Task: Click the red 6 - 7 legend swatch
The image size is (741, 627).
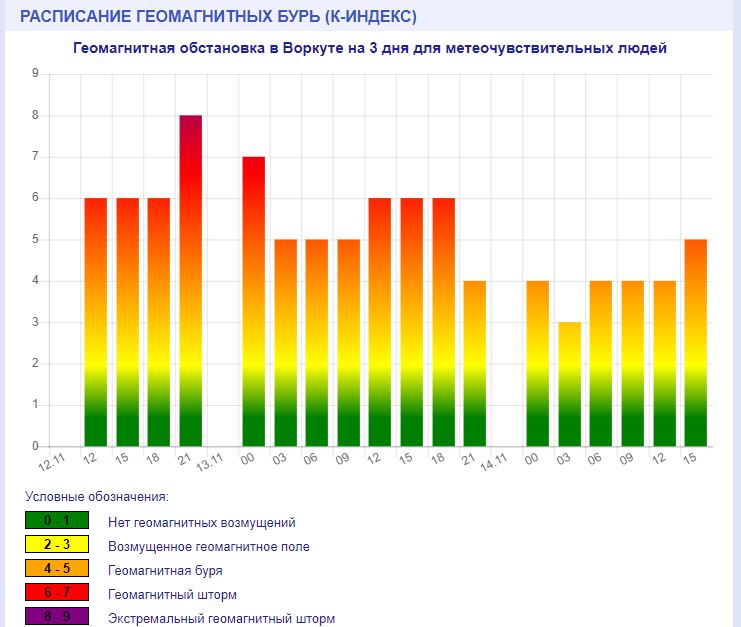Action: [x=57, y=593]
